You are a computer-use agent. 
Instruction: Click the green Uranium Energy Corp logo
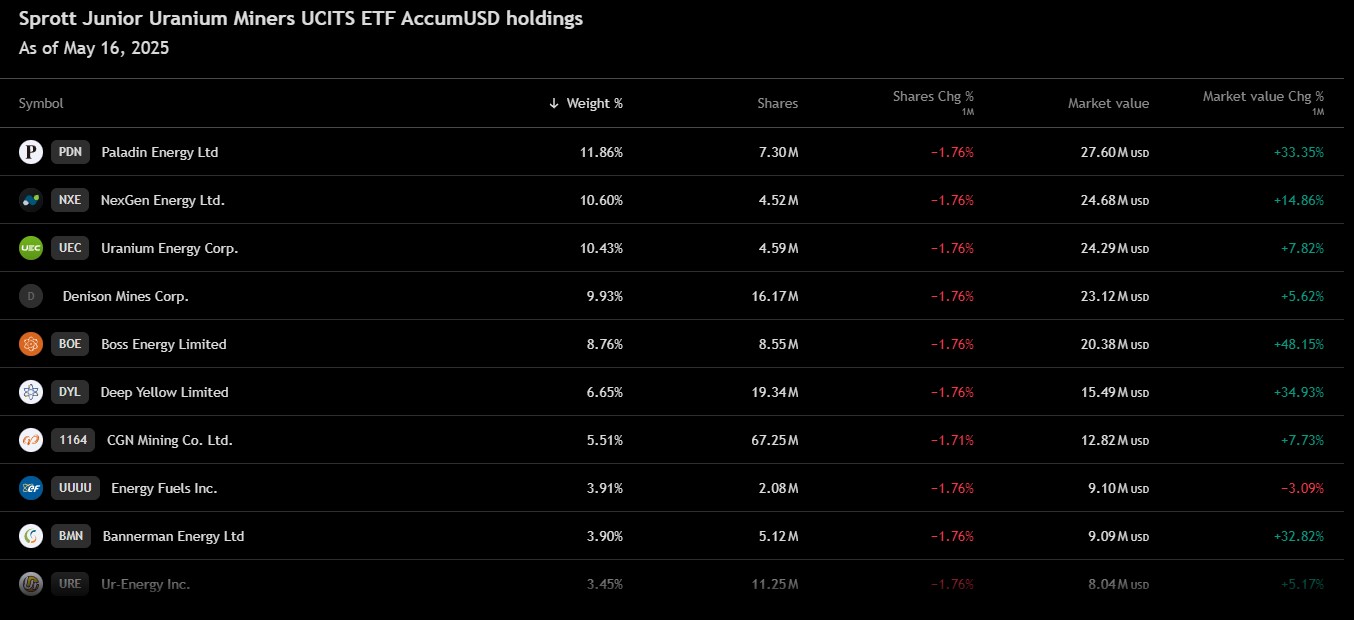click(31, 248)
